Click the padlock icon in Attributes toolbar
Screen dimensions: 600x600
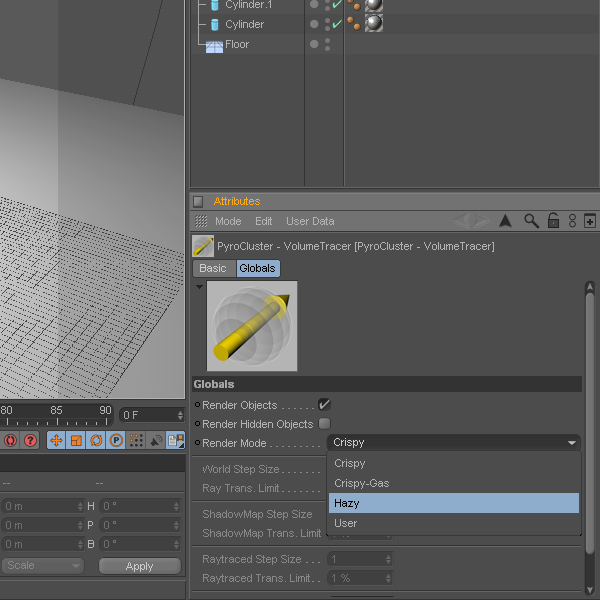point(553,220)
